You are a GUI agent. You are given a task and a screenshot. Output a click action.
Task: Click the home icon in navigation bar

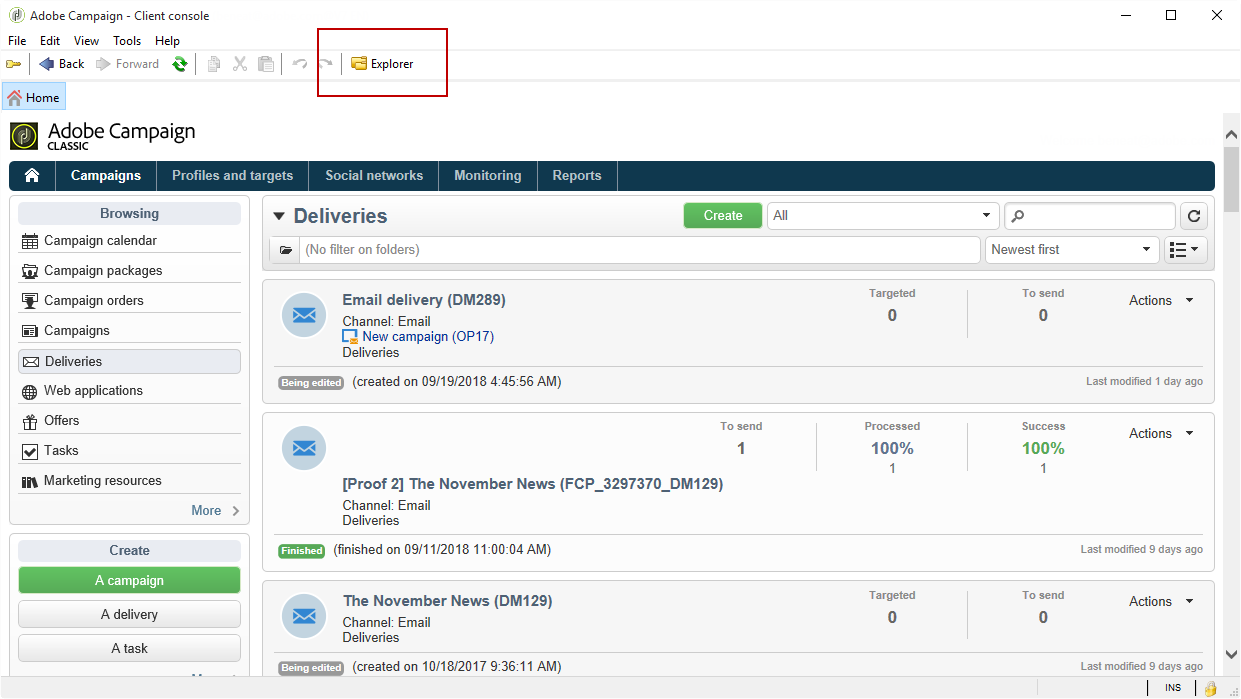(32, 175)
